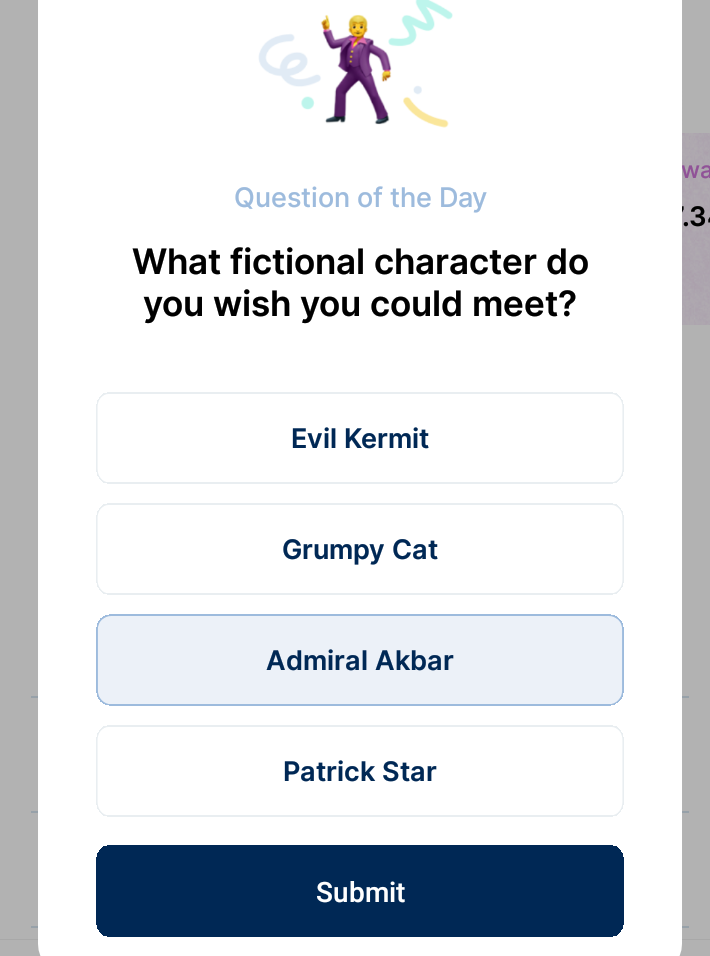Screen dimensions: 710x956
Task: Click the purple card behind the dialog
Action: [695, 280]
